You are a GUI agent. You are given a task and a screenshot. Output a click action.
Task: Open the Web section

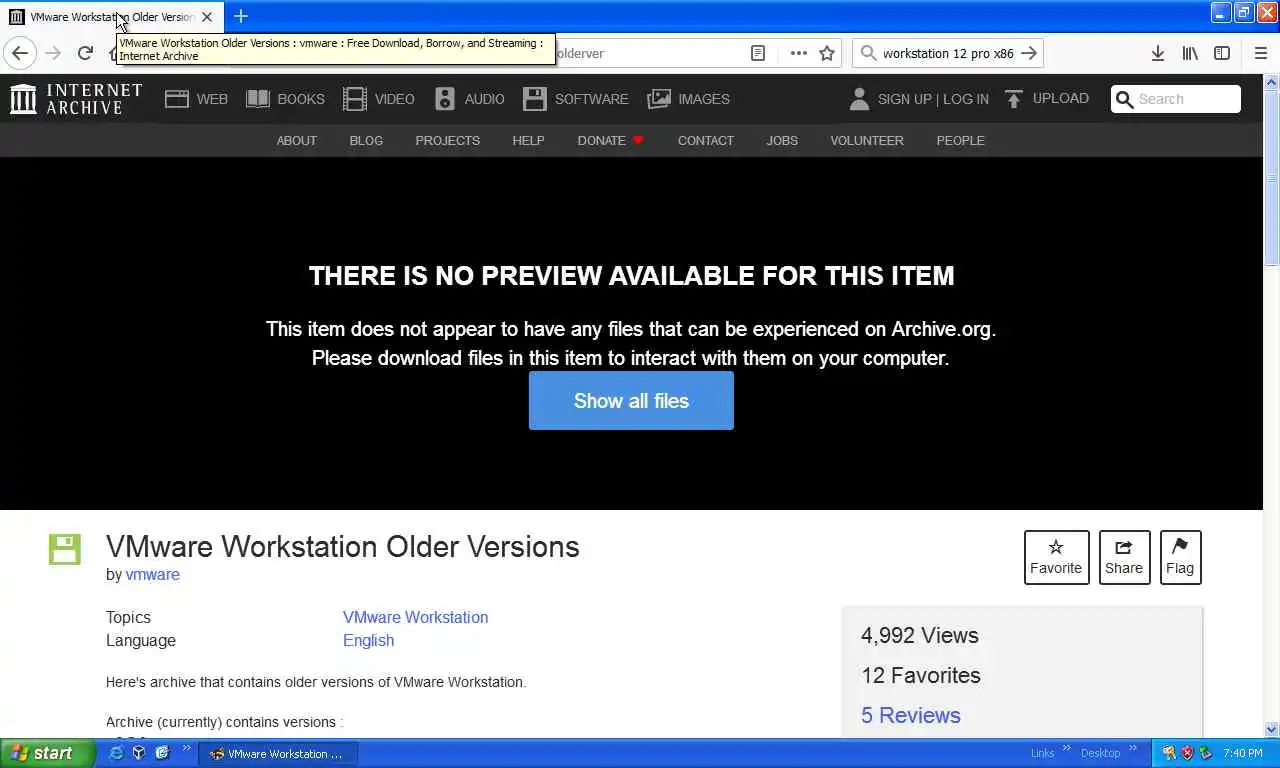click(197, 99)
